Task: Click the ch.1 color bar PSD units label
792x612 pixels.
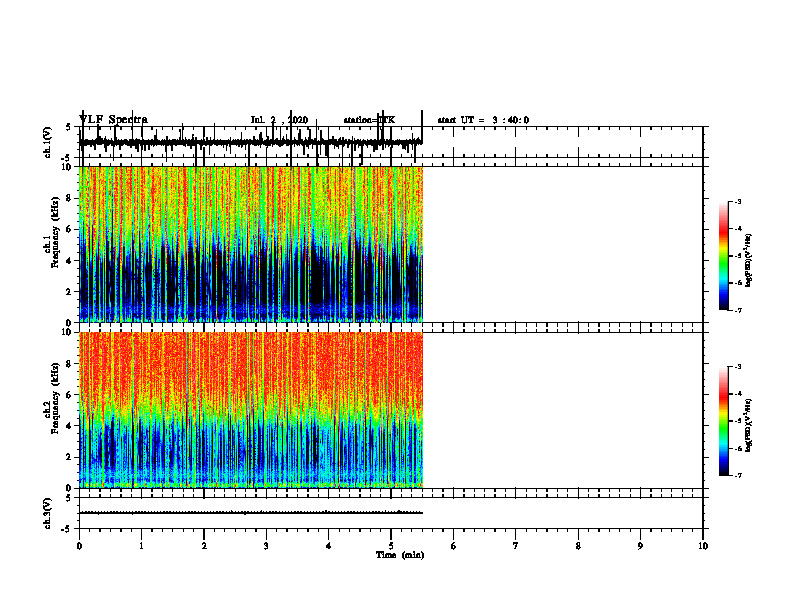Action: point(749,261)
